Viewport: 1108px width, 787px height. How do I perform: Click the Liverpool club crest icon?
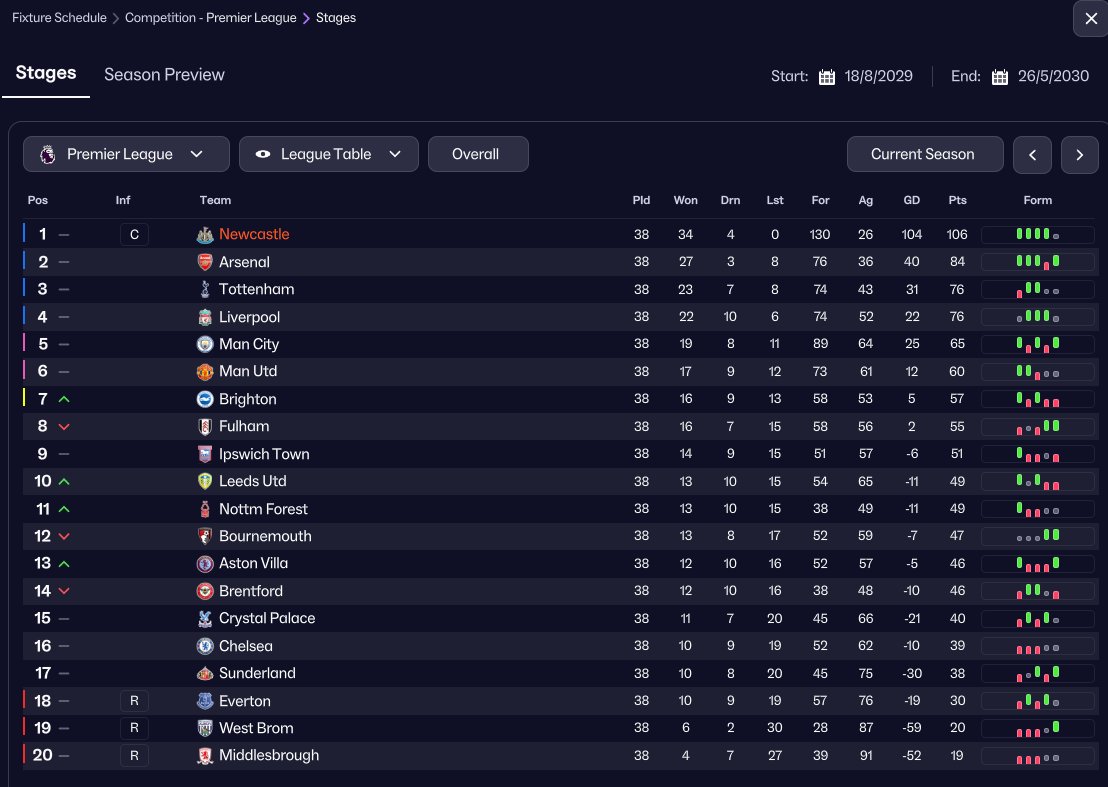tap(205, 317)
